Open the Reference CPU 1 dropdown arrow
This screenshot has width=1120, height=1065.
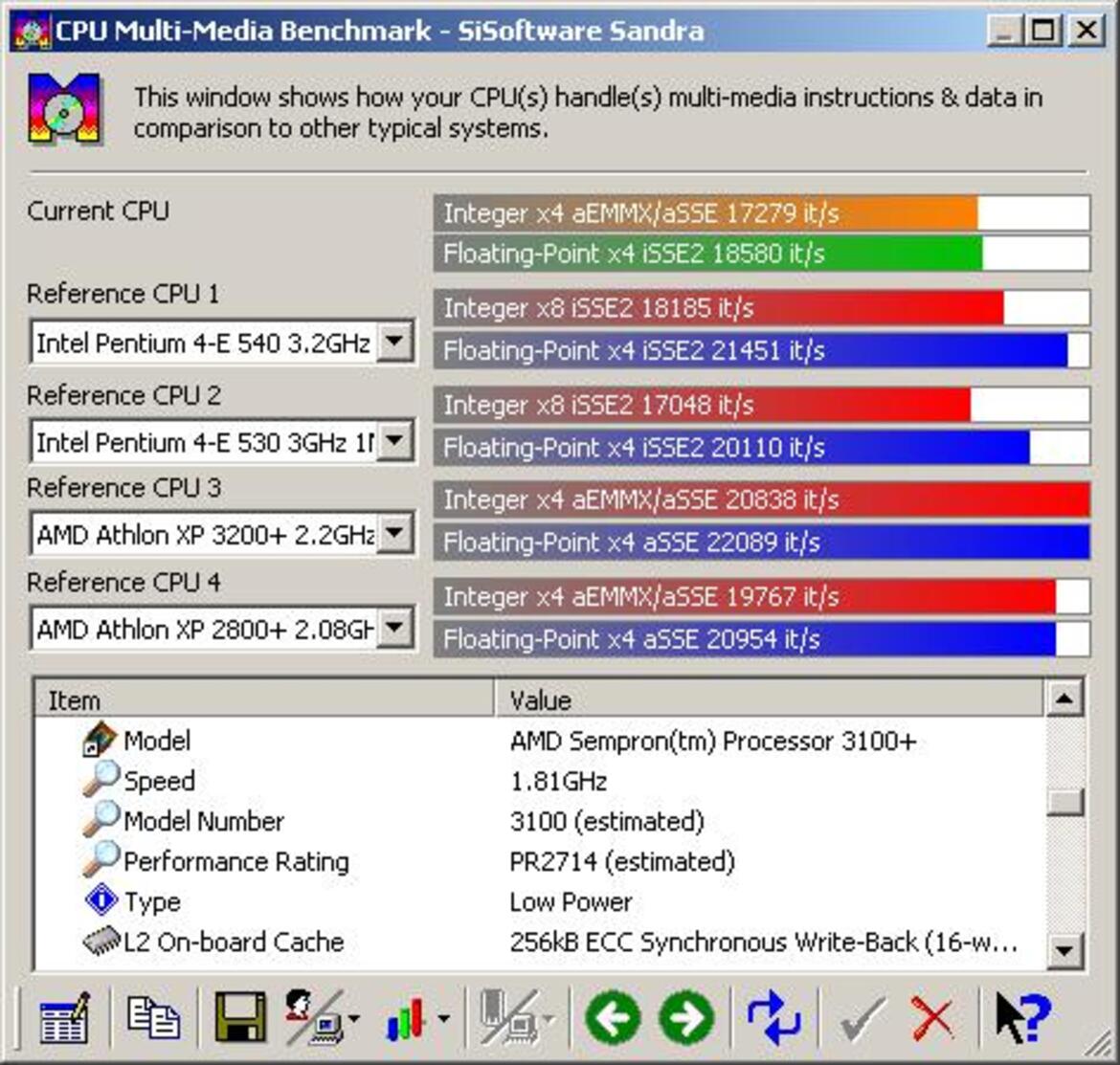click(x=394, y=342)
